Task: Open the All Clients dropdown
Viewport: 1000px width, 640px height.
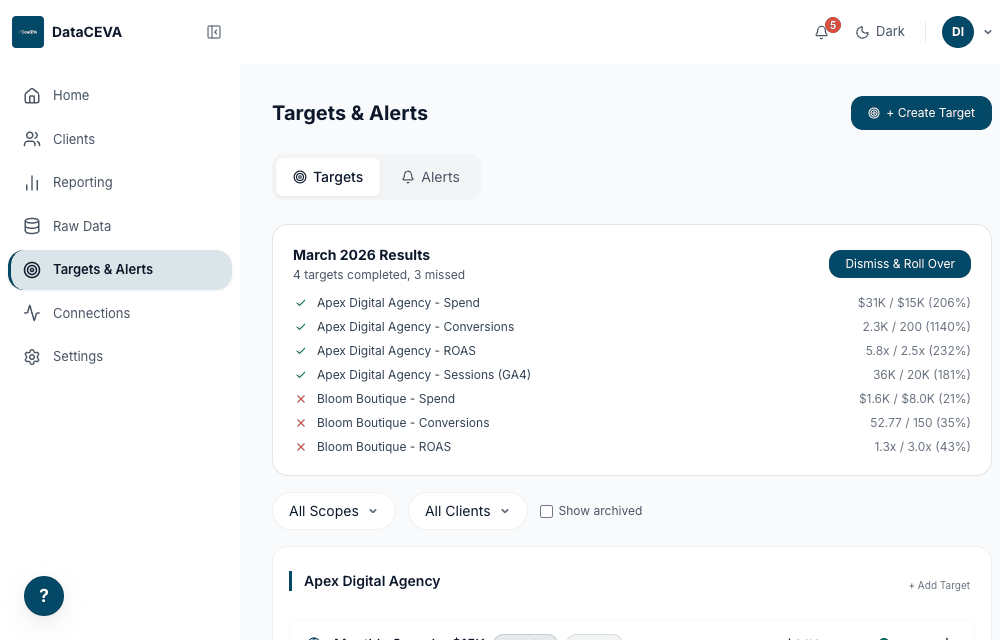Action: [x=467, y=511]
